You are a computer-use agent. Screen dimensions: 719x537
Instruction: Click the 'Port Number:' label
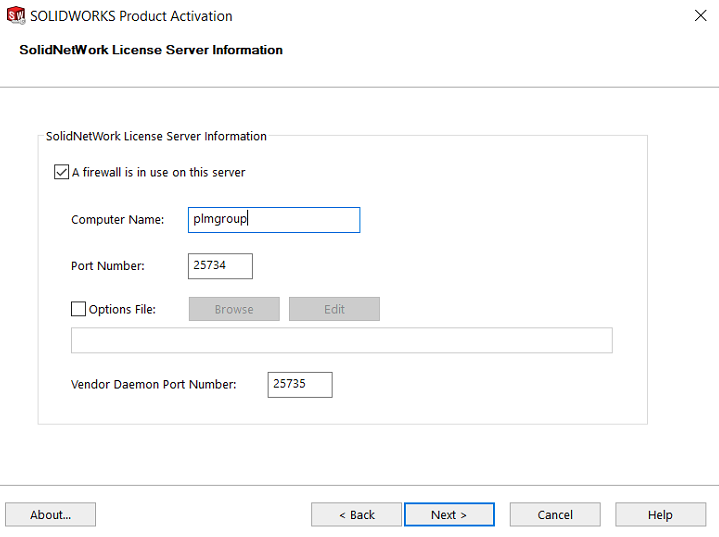(x=108, y=266)
